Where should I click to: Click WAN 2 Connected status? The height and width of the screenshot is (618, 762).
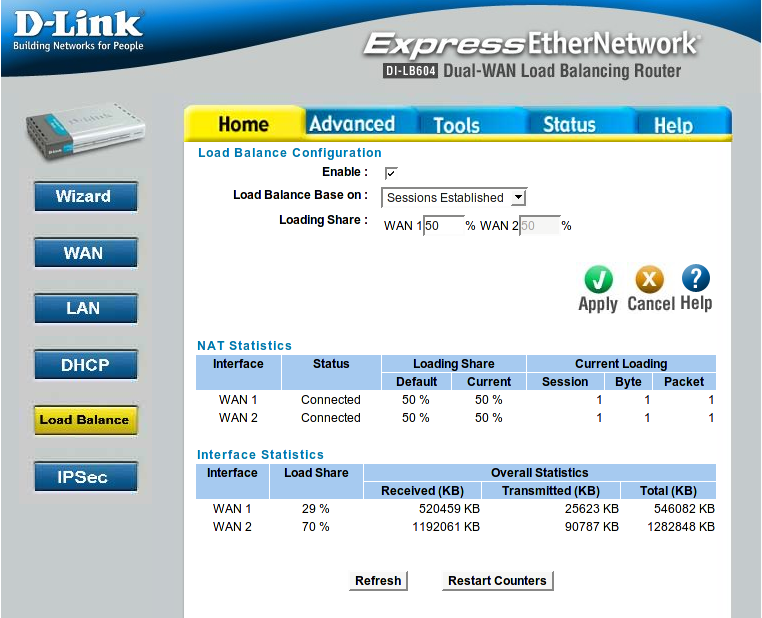click(331, 418)
